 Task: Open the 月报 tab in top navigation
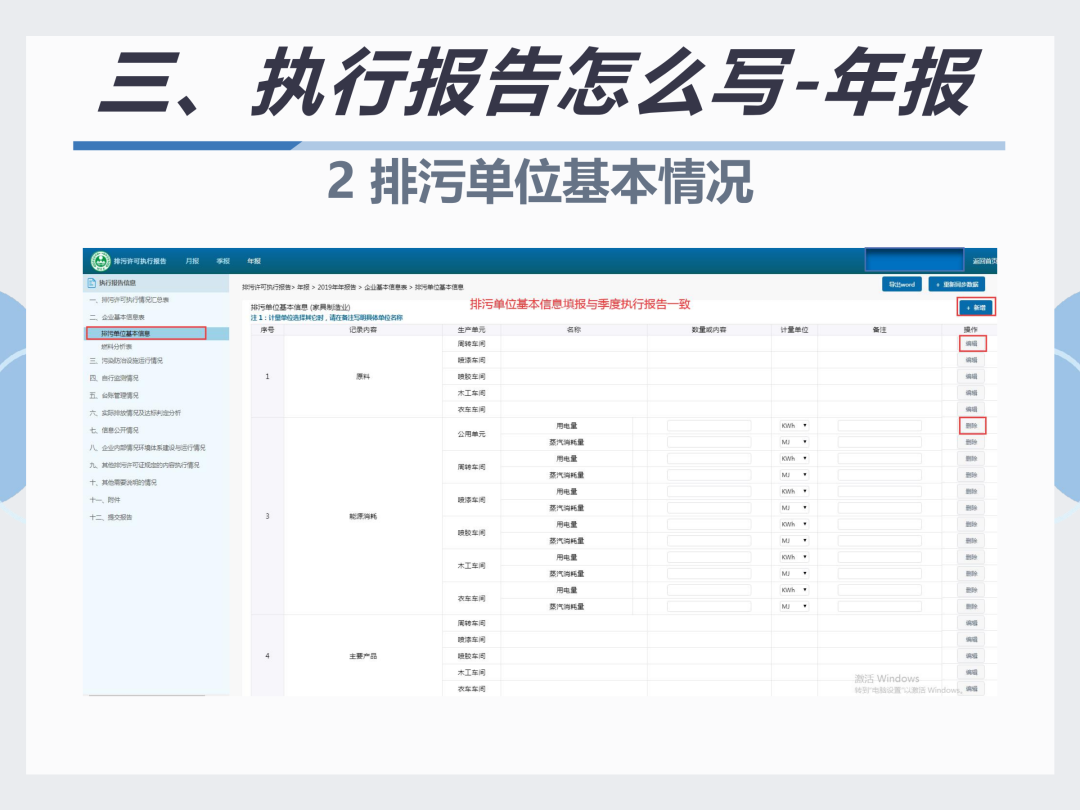pyautogui.click(x=192, y=262)
